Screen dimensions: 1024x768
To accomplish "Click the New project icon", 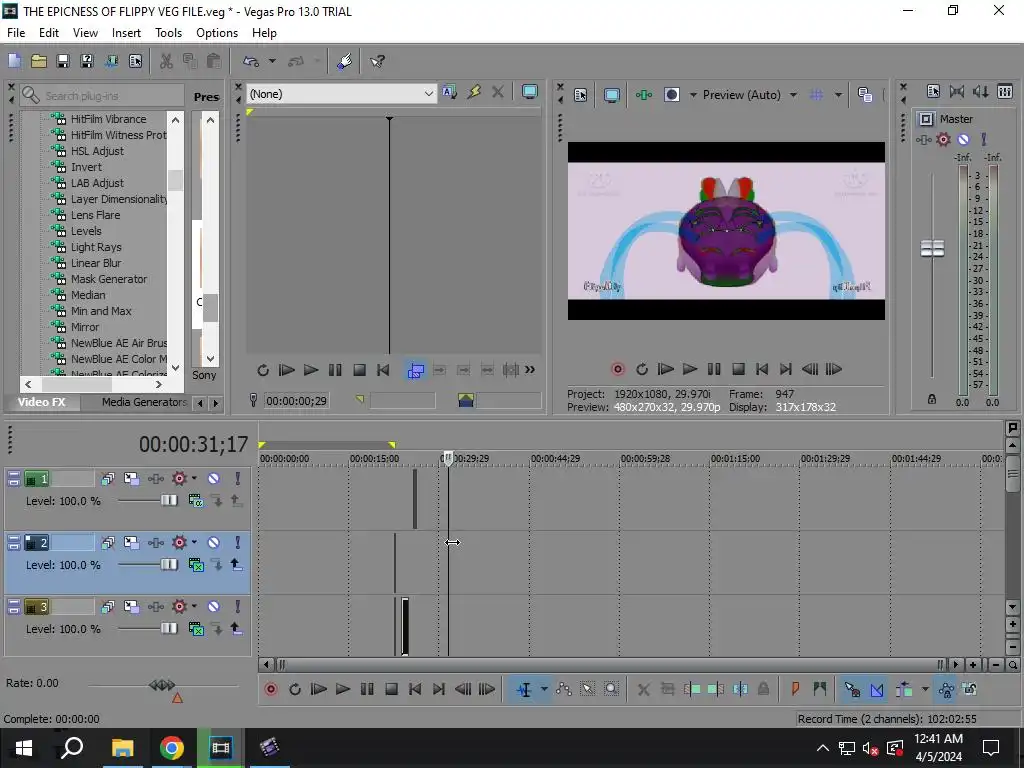I will point(14,61).
